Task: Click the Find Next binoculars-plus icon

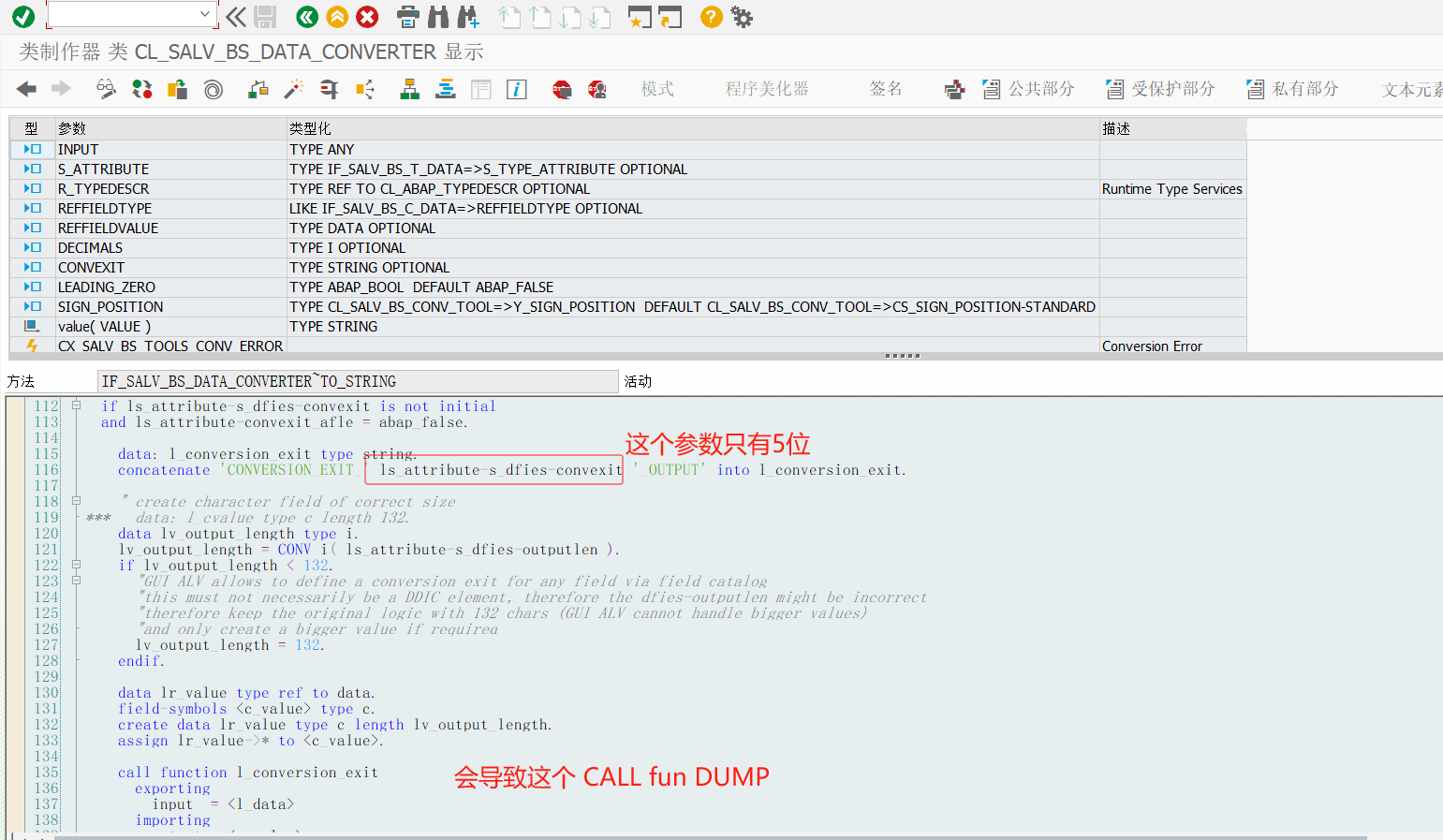Action: point(468,16)
